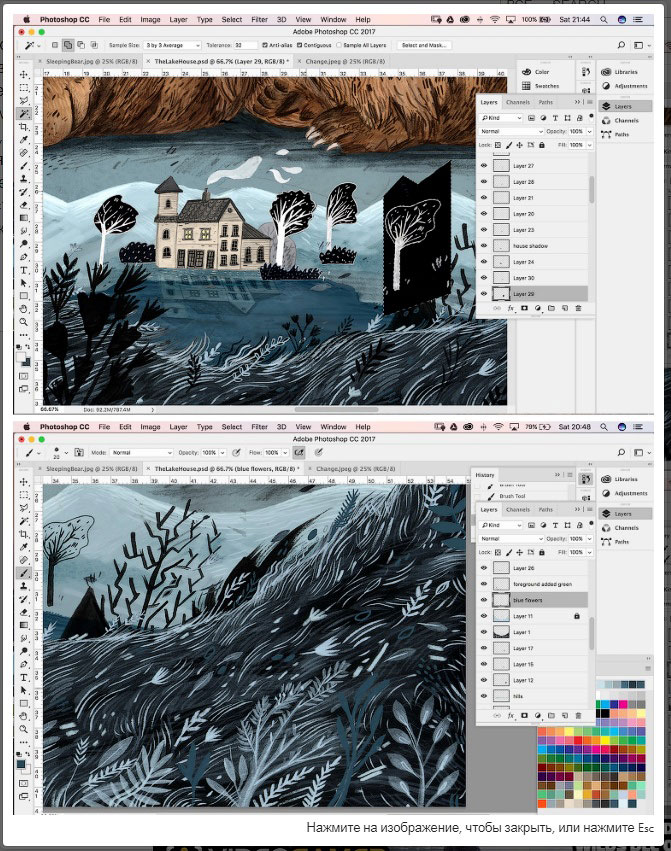671x851 pixels.
Task: Select the Rectangular Marquee tool in the blue flowers window
Action: click(24, 495)
